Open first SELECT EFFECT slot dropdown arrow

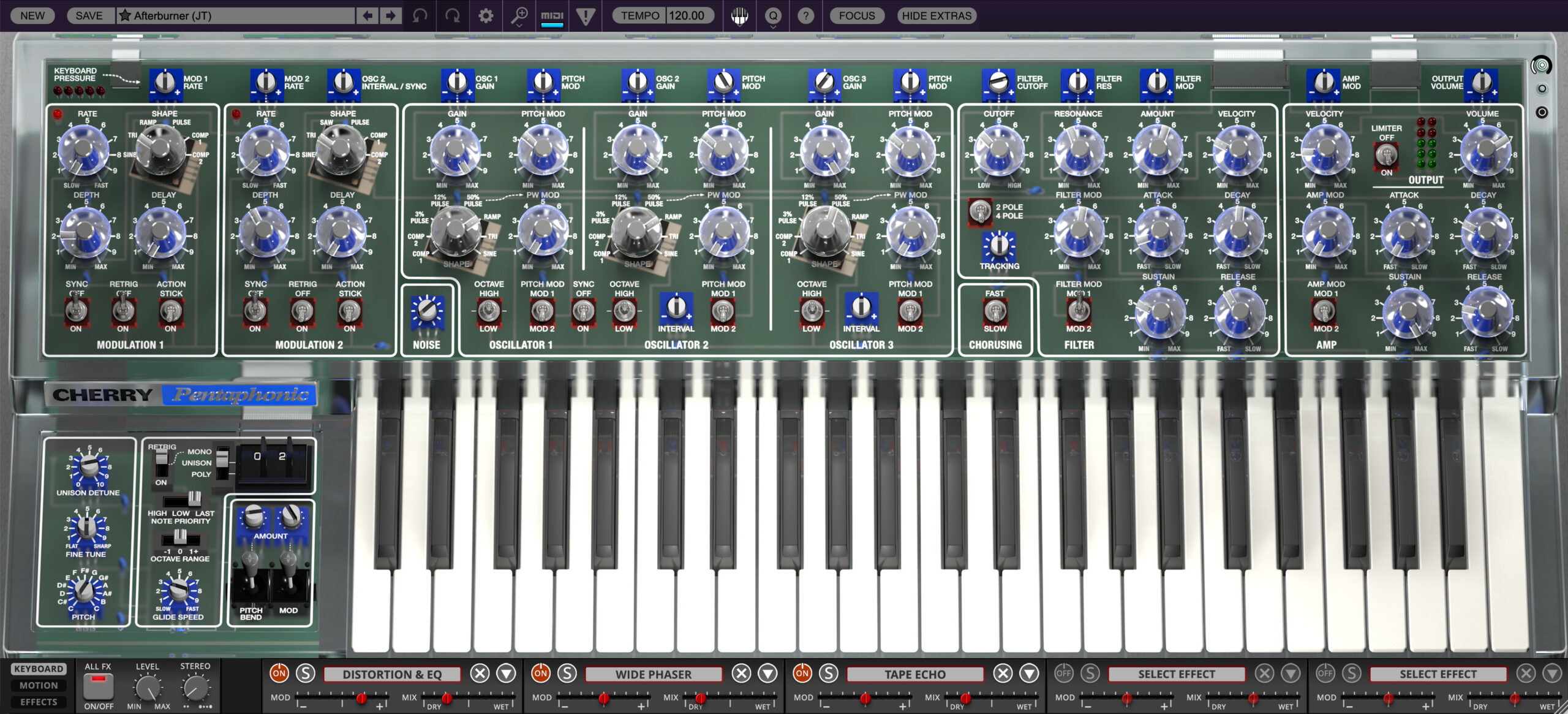coord(1291,674)
